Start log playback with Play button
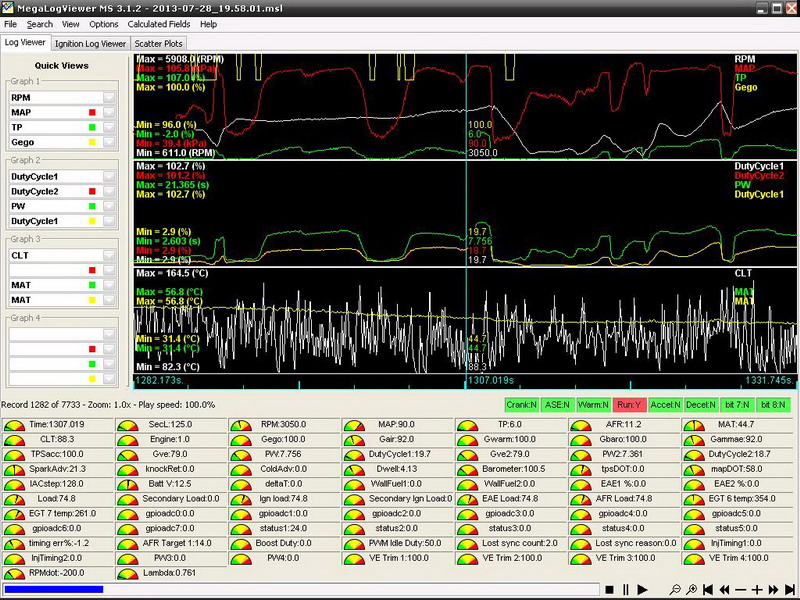 pyautogui.click(x=643, y=590)
